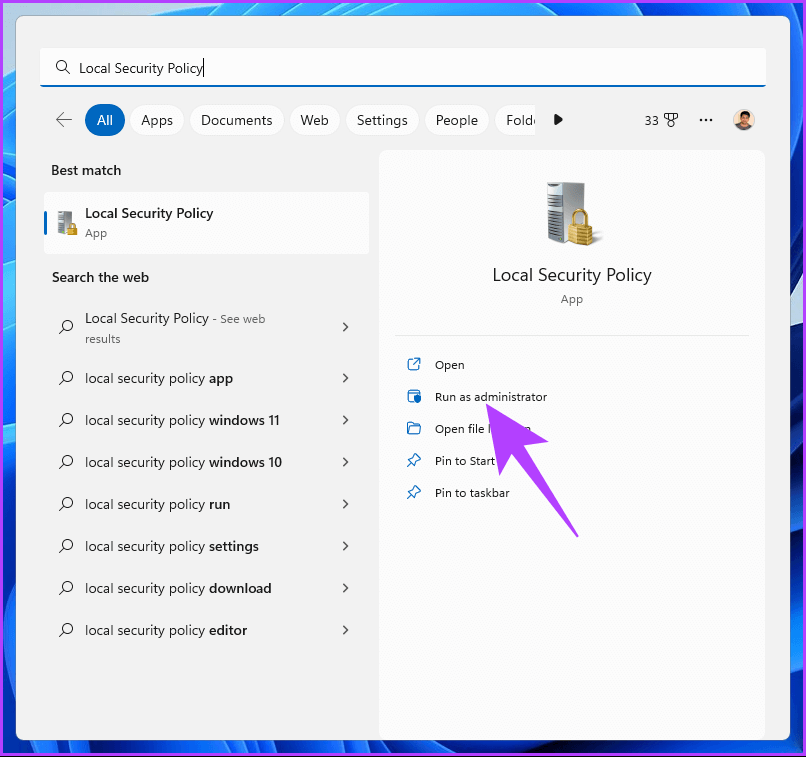Switch to the Folders filter tab
Viewport: 806px width, 757px height.
tap(516, 120)
